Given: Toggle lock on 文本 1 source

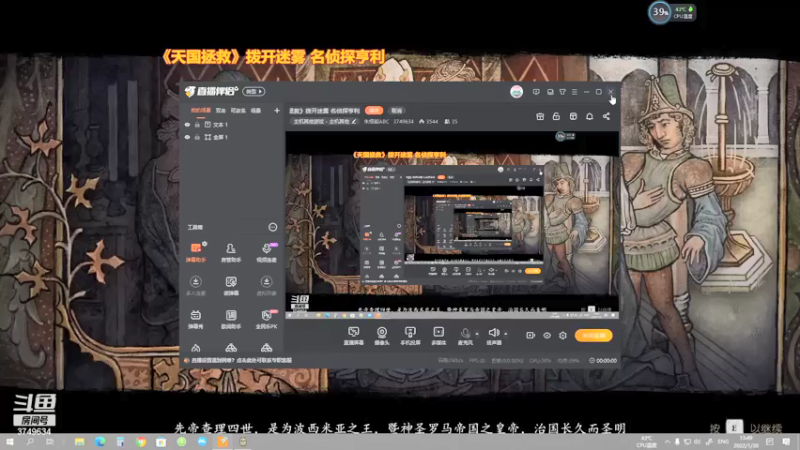Looking at the screenshot, I should (197, 124).
